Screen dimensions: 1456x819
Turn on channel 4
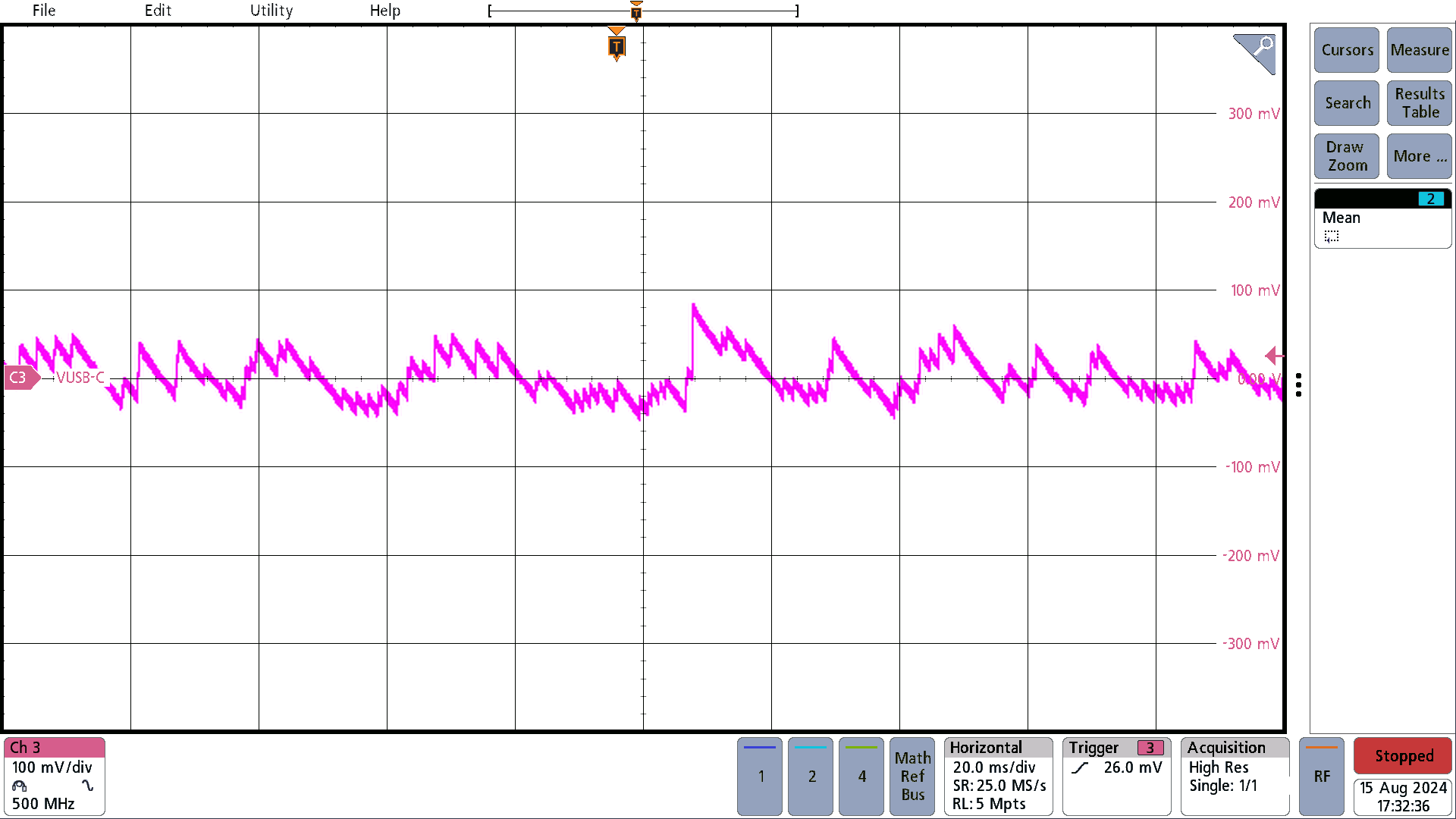click(x=861, y=776)
